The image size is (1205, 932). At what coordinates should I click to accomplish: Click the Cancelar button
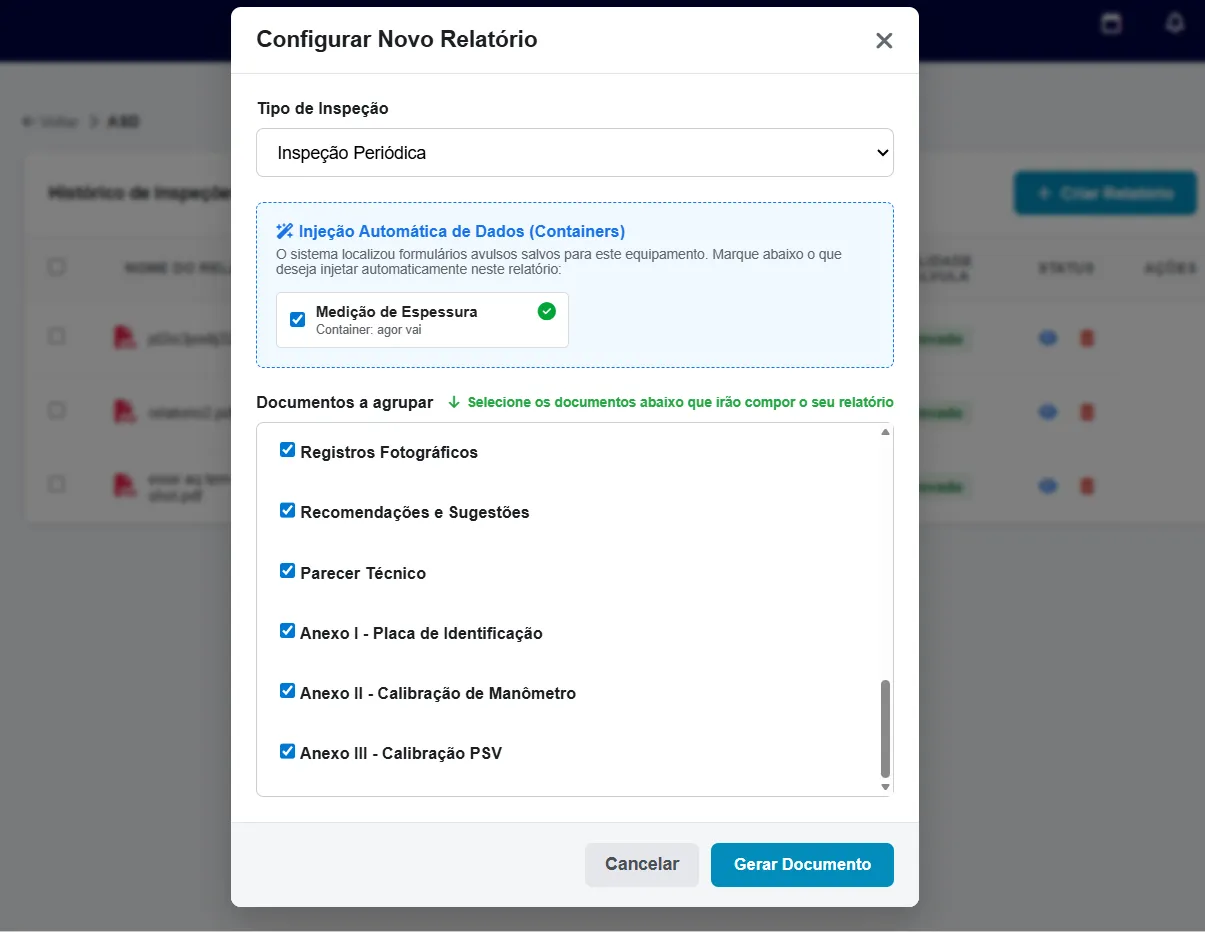(642, 865)
